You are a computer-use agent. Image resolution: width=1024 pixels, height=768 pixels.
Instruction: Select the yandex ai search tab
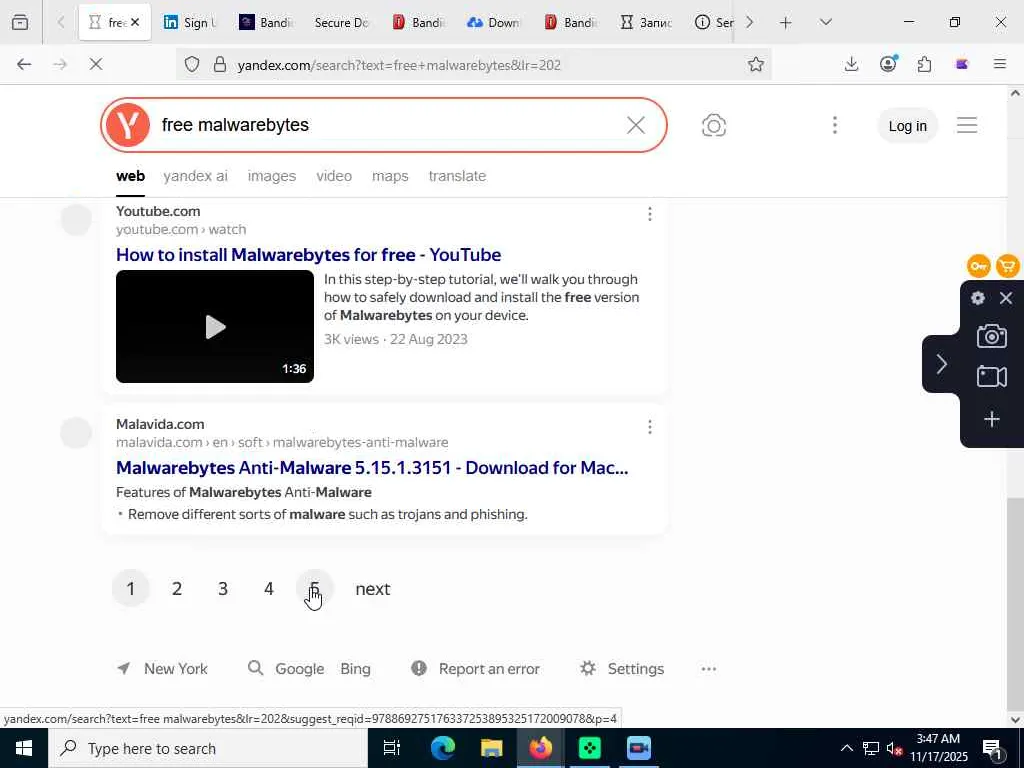tap(195, 176)
